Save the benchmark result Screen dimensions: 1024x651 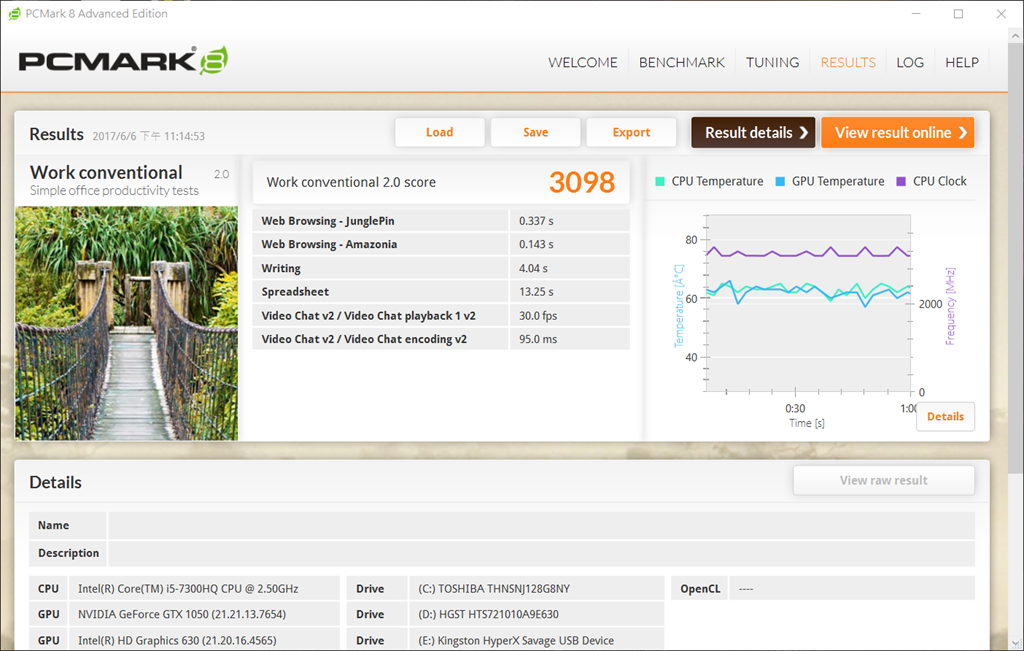(535, 132)
